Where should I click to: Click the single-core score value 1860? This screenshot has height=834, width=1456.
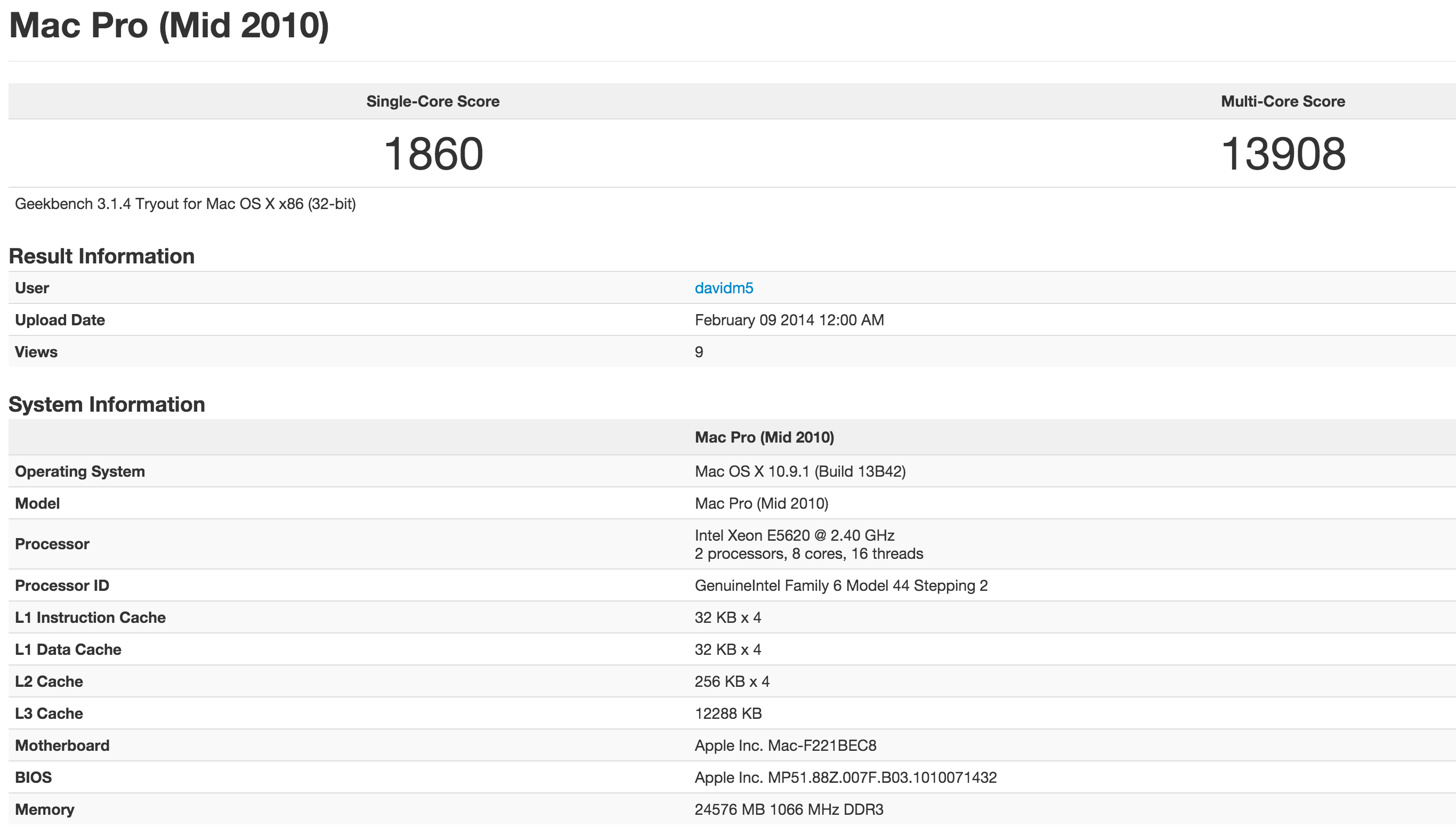tap(433, 154)
